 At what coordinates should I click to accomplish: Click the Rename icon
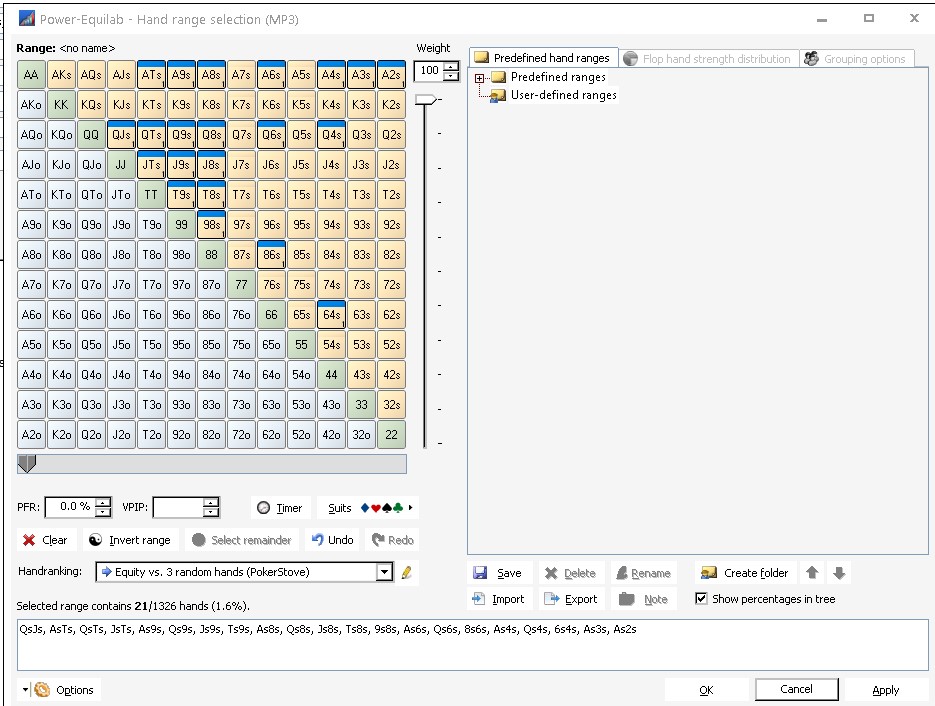(621, 573)
